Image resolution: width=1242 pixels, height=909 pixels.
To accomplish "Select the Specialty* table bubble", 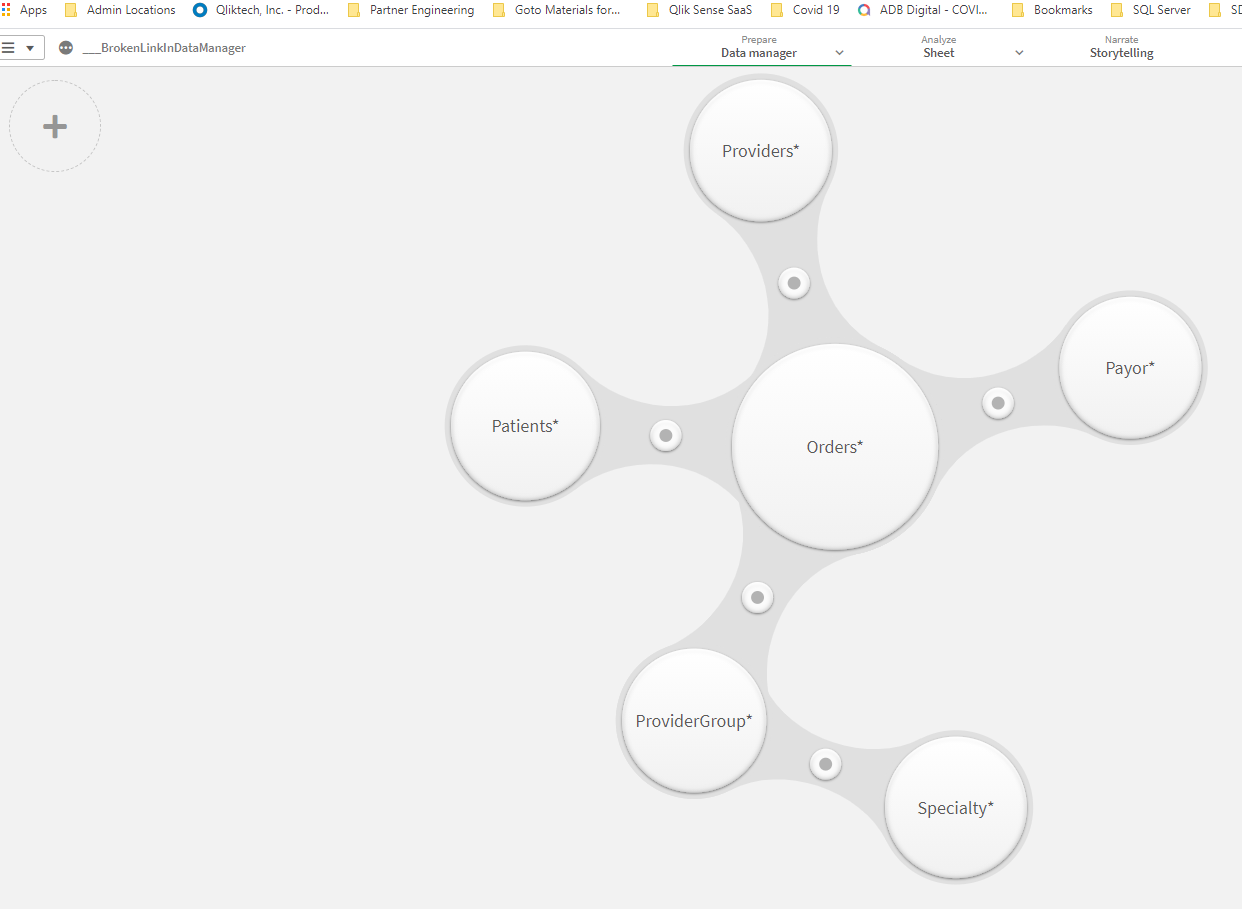I will pos(956,808).
